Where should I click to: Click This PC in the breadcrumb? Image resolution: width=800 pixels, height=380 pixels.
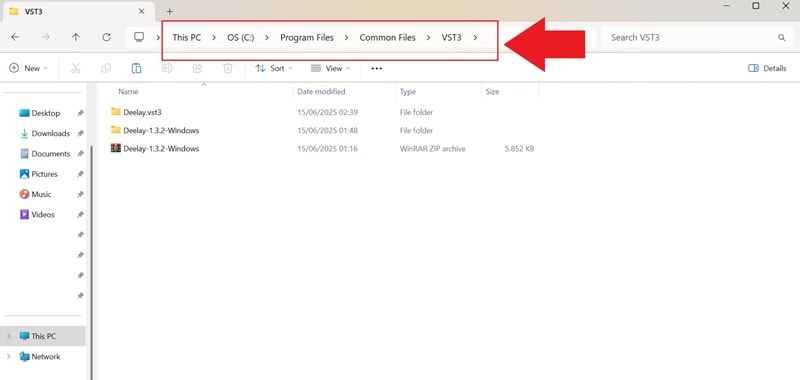click(x=187, y=37)
